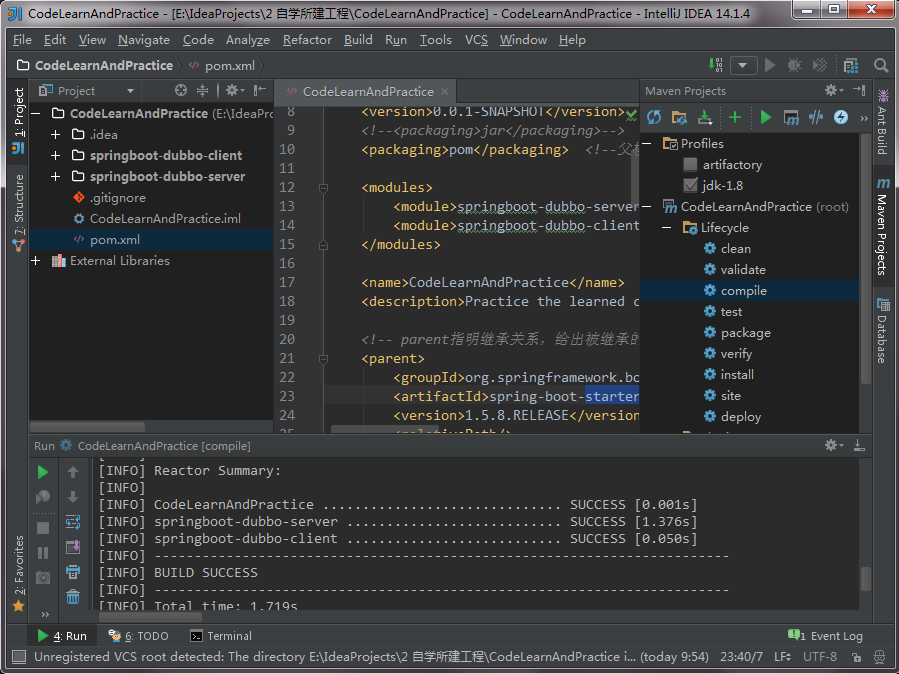This screenshot has width=899, height=674.
Task: Open the Structure side panel
Action: pyautogui.click(x=18, y=212)
